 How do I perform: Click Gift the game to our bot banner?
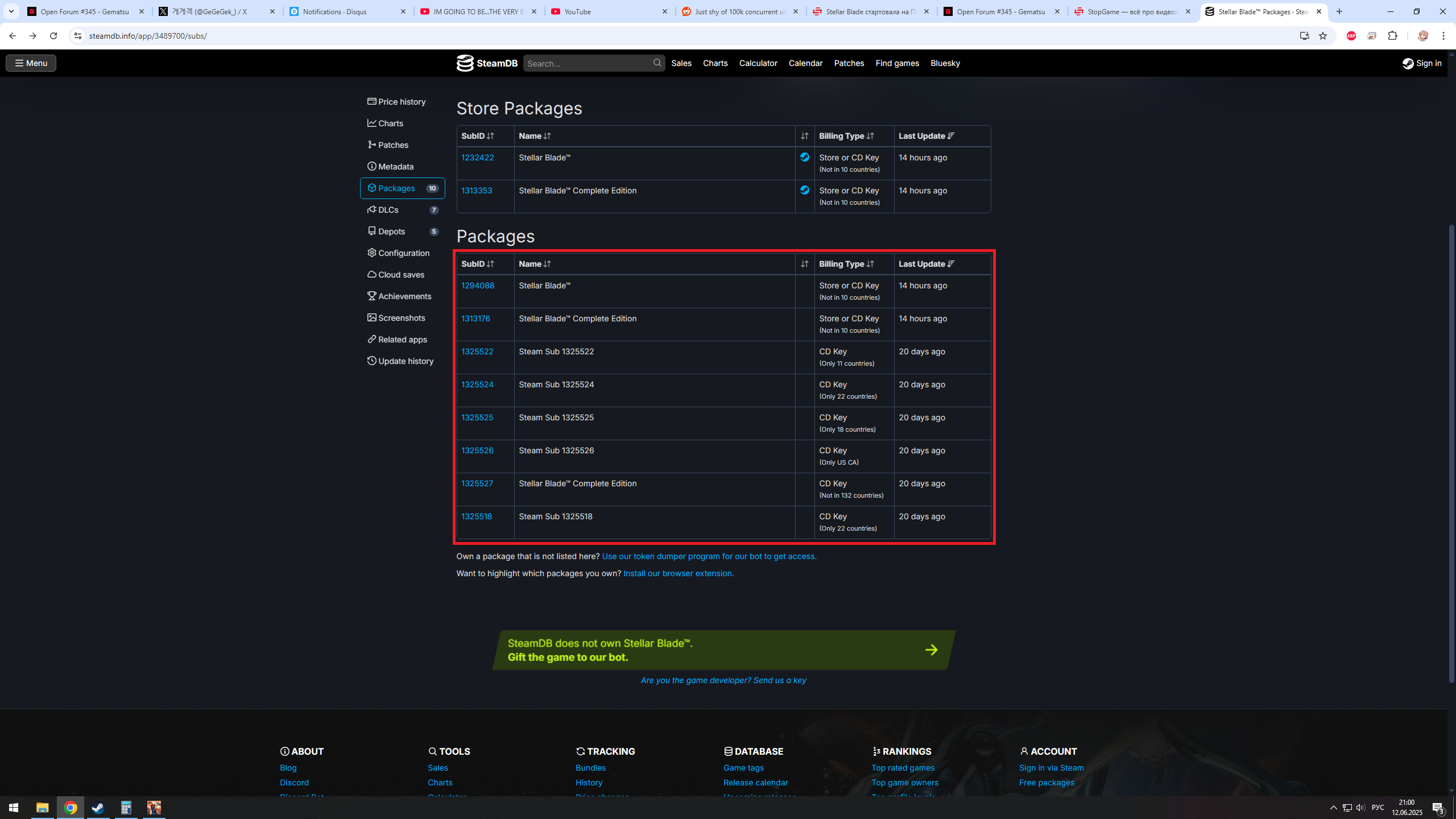point(723,650)
